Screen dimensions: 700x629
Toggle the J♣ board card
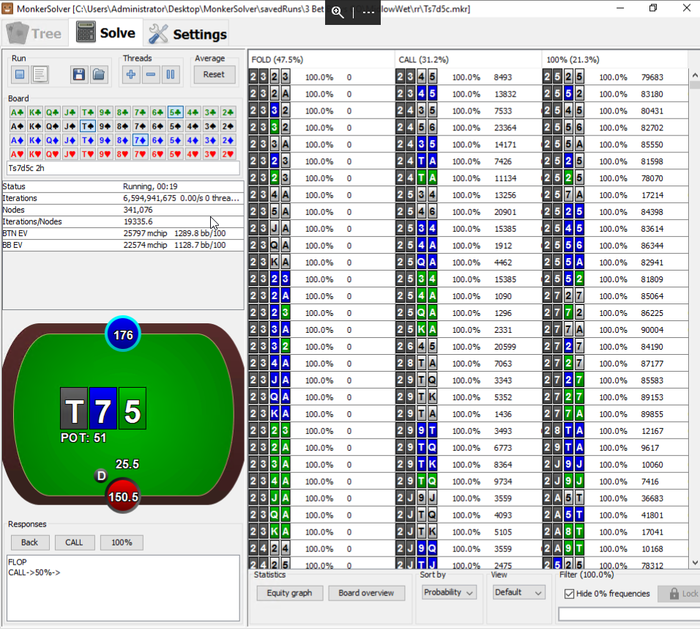coord(69,112)
